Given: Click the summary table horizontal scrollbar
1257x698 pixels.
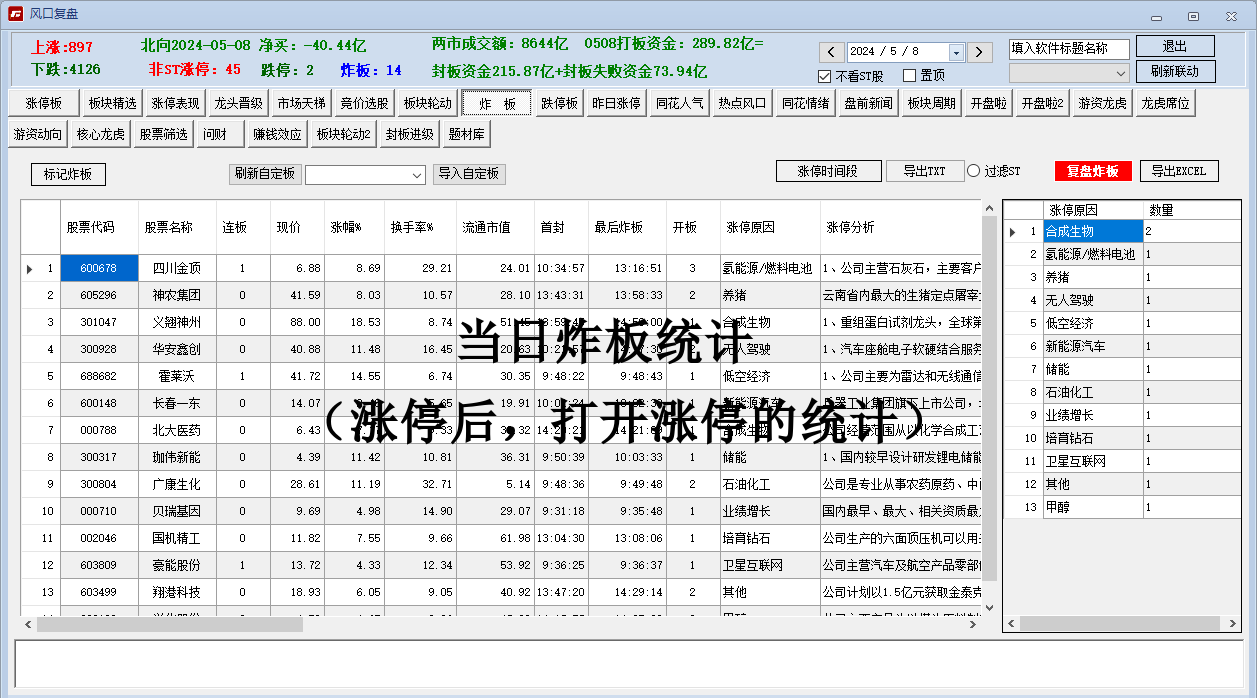Looking at the screenshot, I should click(x=1119, y=623).
